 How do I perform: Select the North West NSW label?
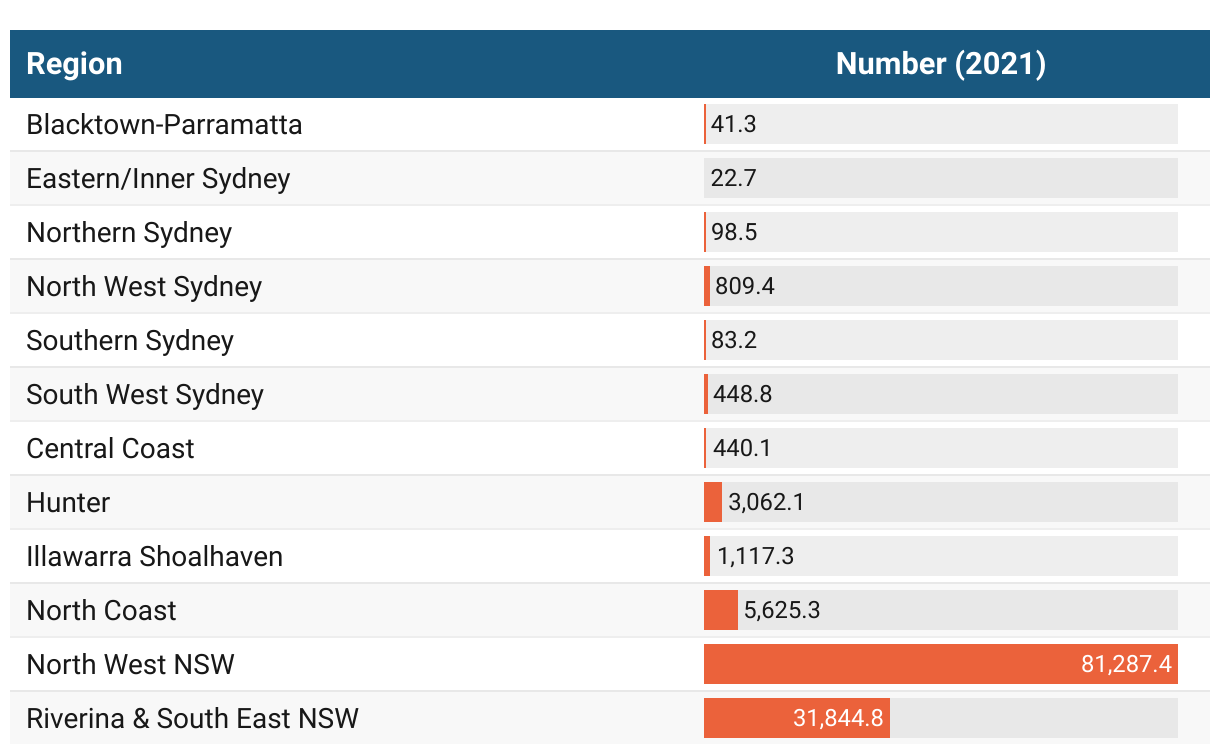click(130, 665)
